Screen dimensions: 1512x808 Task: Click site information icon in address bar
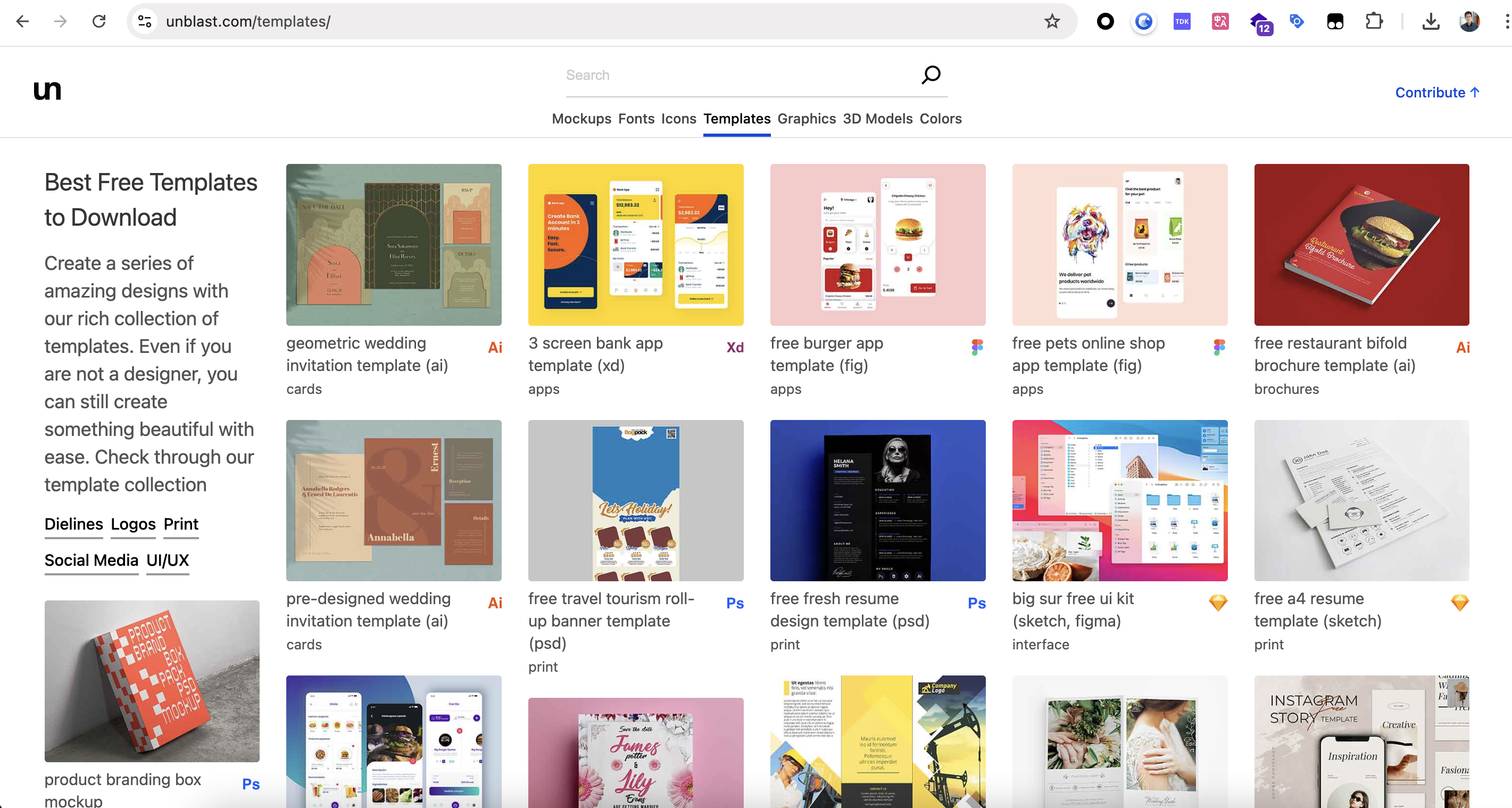[x=144, y=22]
